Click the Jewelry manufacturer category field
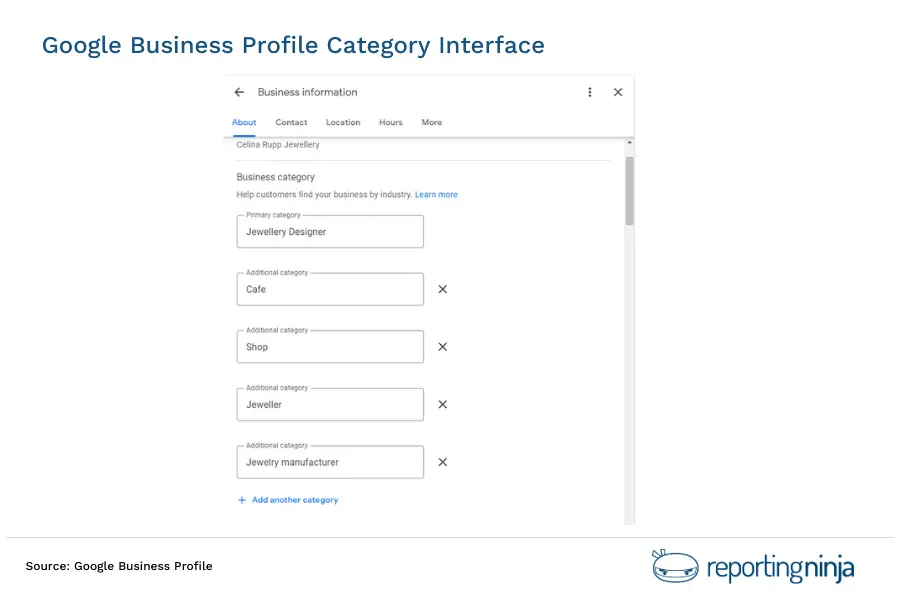900x600 pixels. click(x=330, y=463)
